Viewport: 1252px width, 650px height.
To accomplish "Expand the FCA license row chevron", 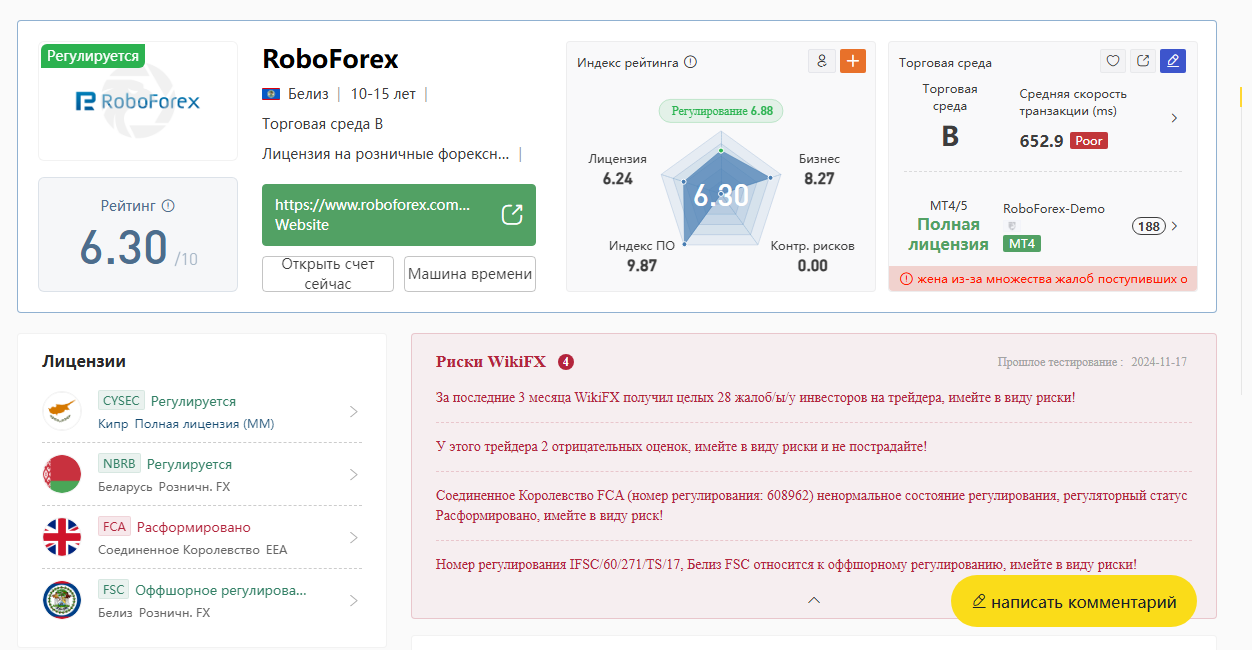I will pyautogui.click(x=354, y=538).
